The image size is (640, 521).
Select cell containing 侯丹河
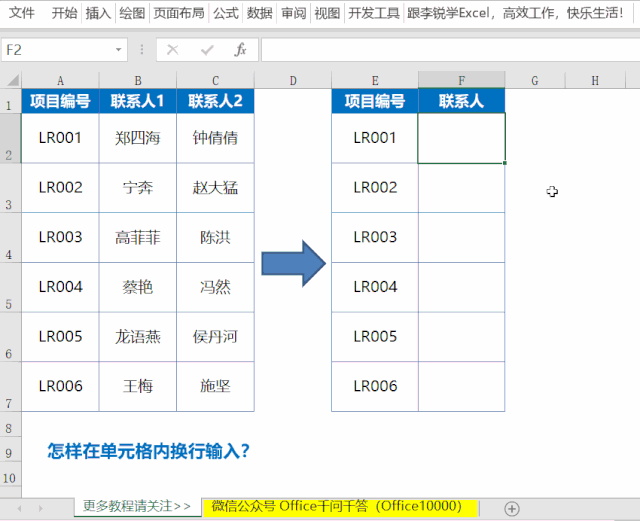(216, 337)
